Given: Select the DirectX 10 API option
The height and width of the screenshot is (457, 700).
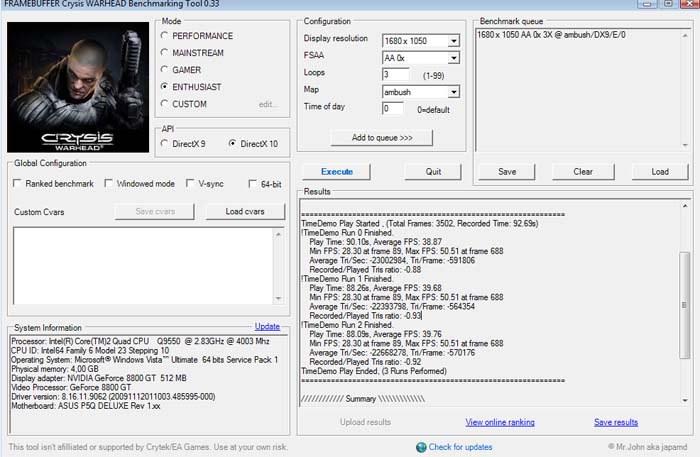Looking at the screenshot, I should [x=232, y=143].
